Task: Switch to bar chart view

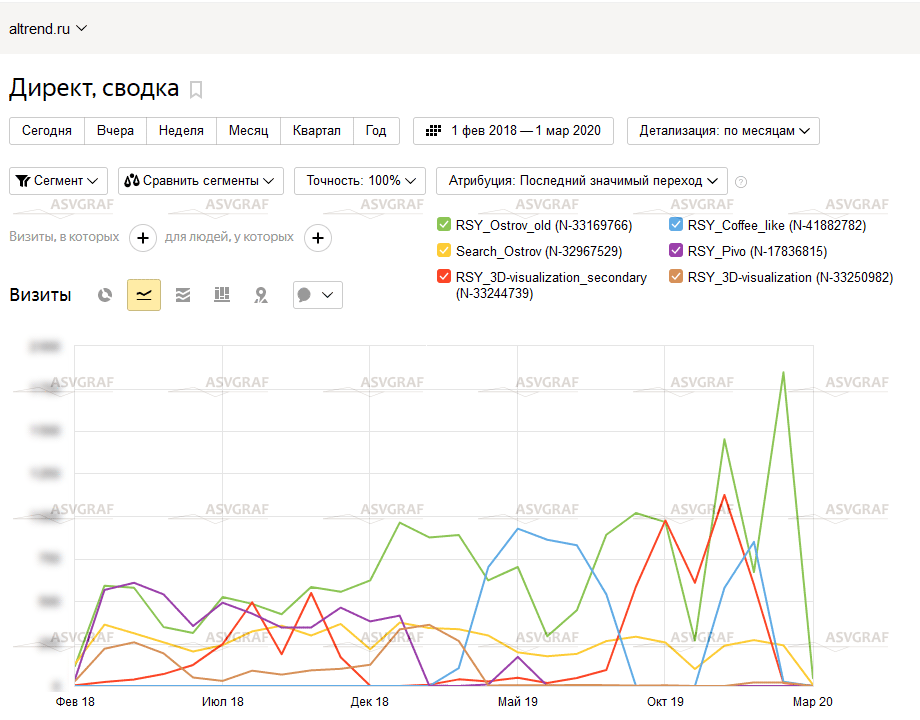Action: pyautogui.click(x=222, y=295)
